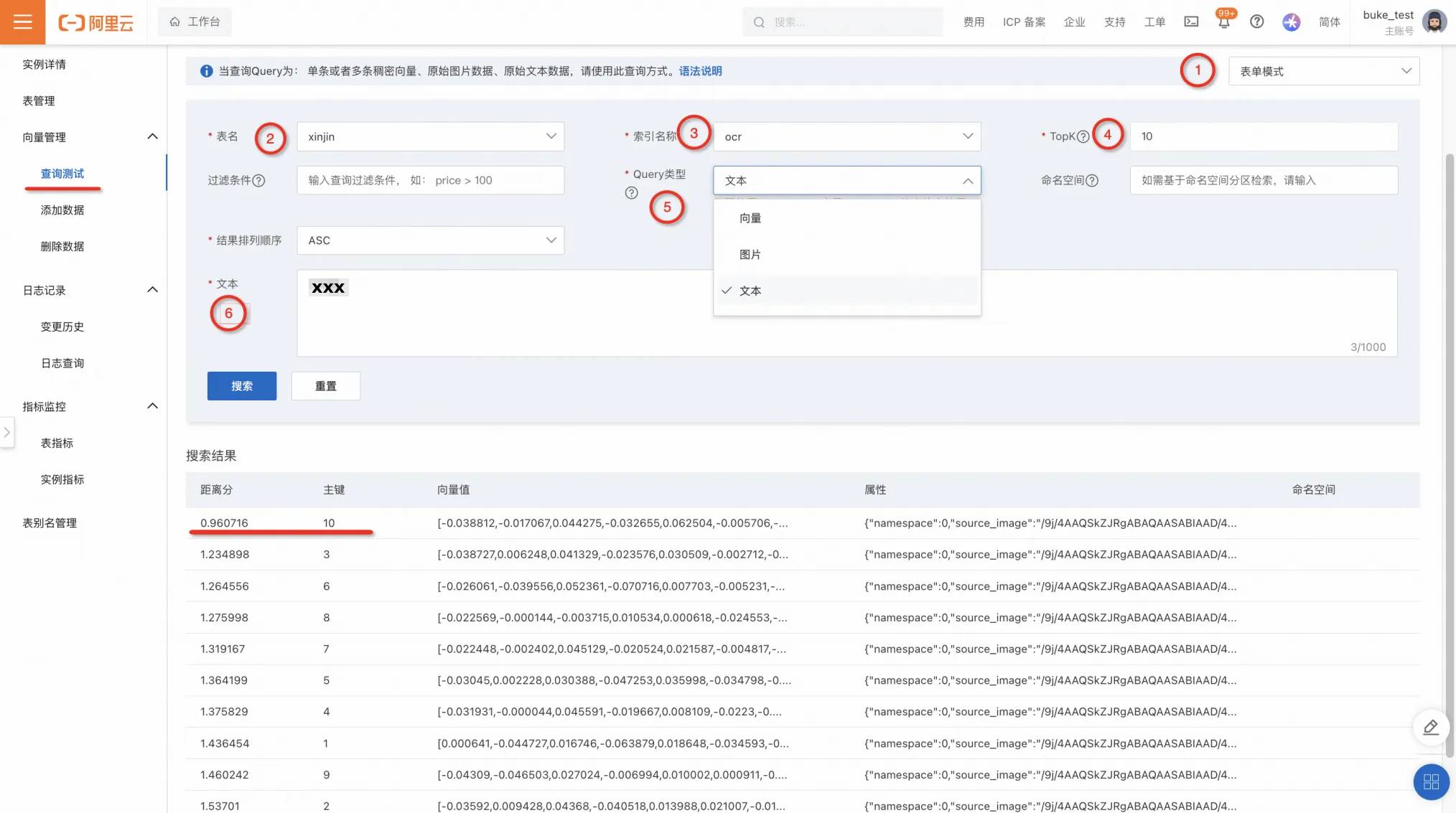
Task: Click the blue 搜索 button
Action: (x=241, y=386)
